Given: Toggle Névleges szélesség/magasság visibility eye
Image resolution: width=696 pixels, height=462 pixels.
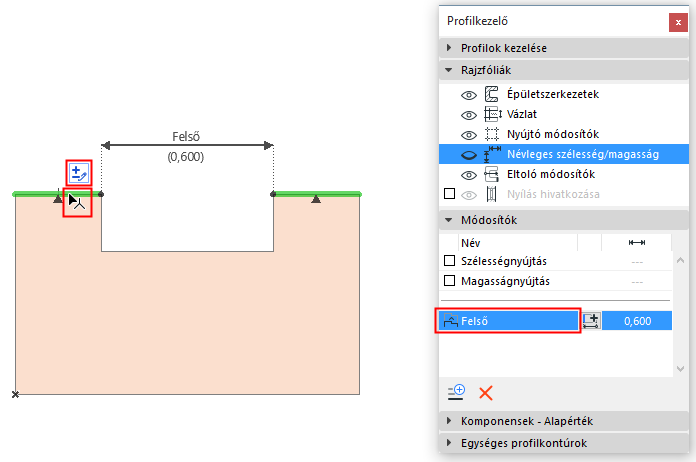Looking at the screenshot, I should click(x=469, y=155).
